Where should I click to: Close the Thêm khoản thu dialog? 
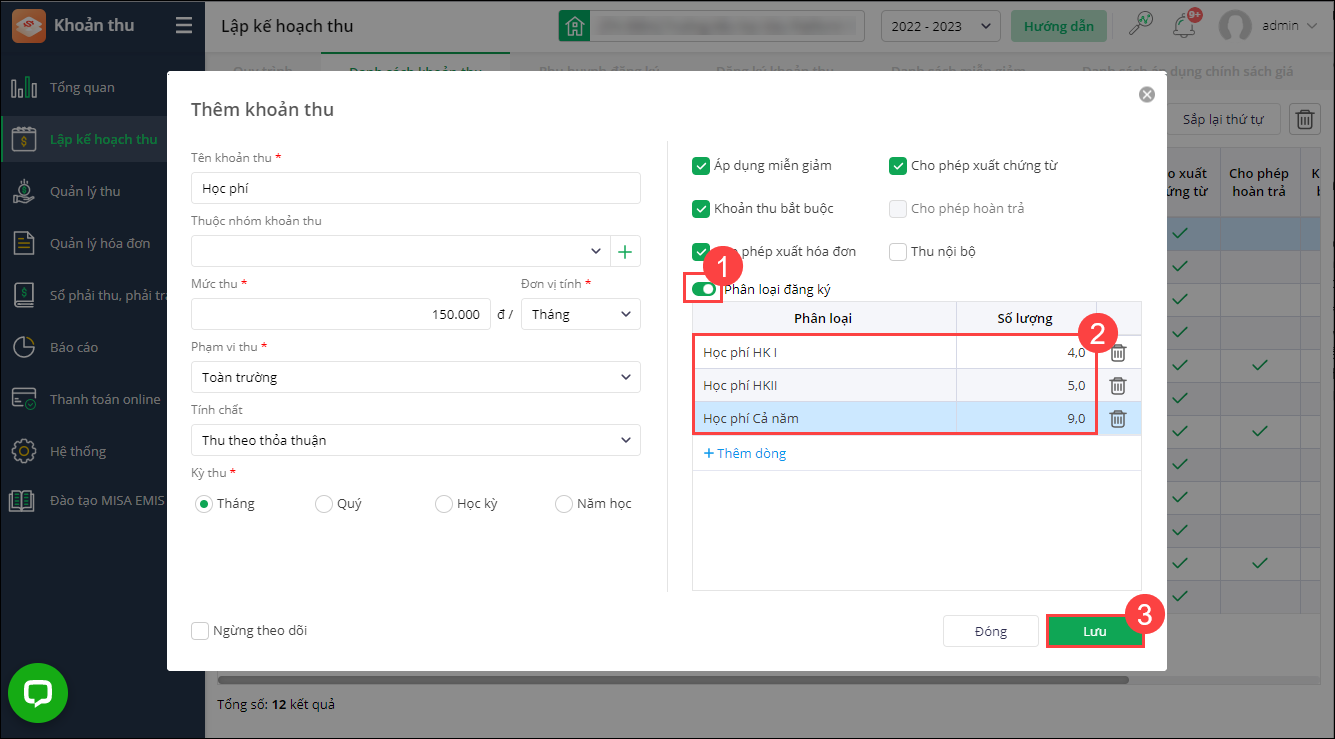pos(1147,95)
